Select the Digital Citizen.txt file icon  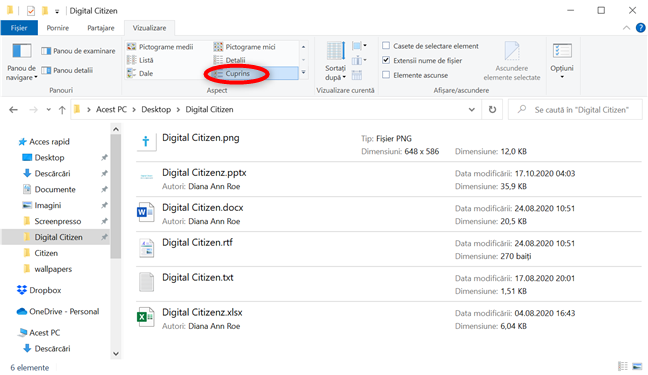(x=146, y=282)
